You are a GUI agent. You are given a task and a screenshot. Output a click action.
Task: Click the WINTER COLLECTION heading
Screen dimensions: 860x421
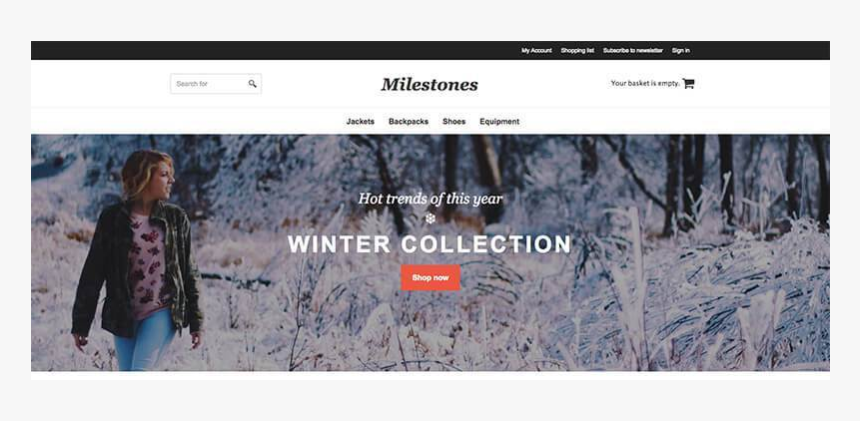tap(429, 244)
